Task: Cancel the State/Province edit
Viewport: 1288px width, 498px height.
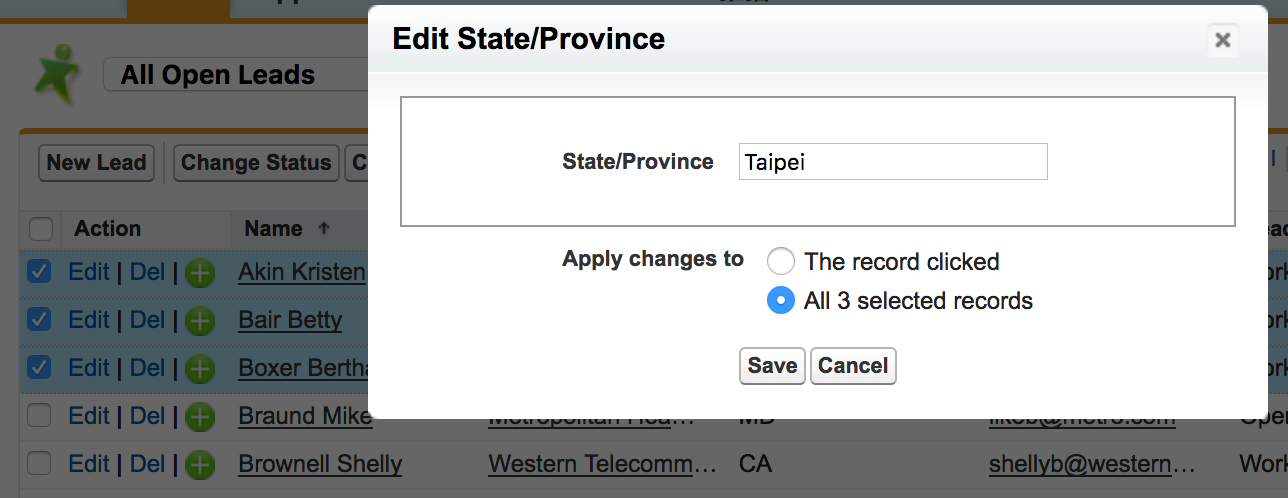Action: pyautogui.click(x=853, y=366)
